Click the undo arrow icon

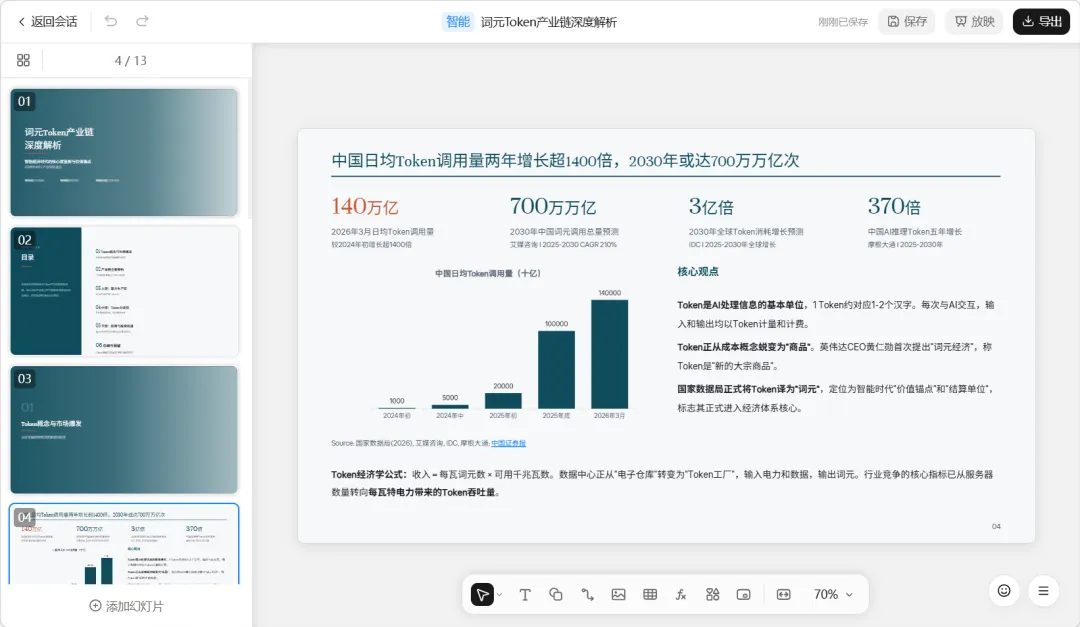point(110,21)
